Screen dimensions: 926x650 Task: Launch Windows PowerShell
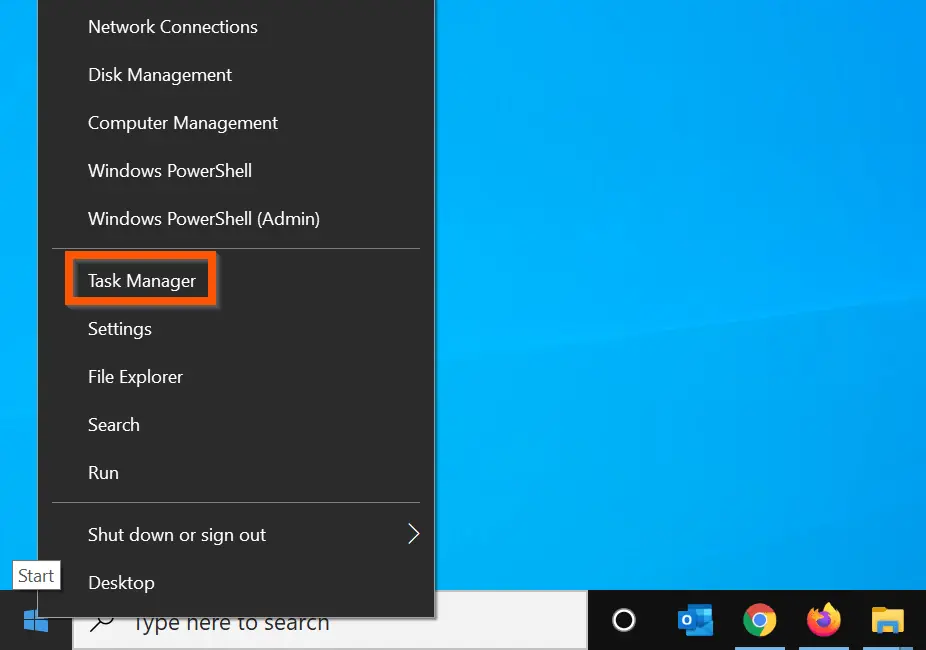click(x=169, y=171)
